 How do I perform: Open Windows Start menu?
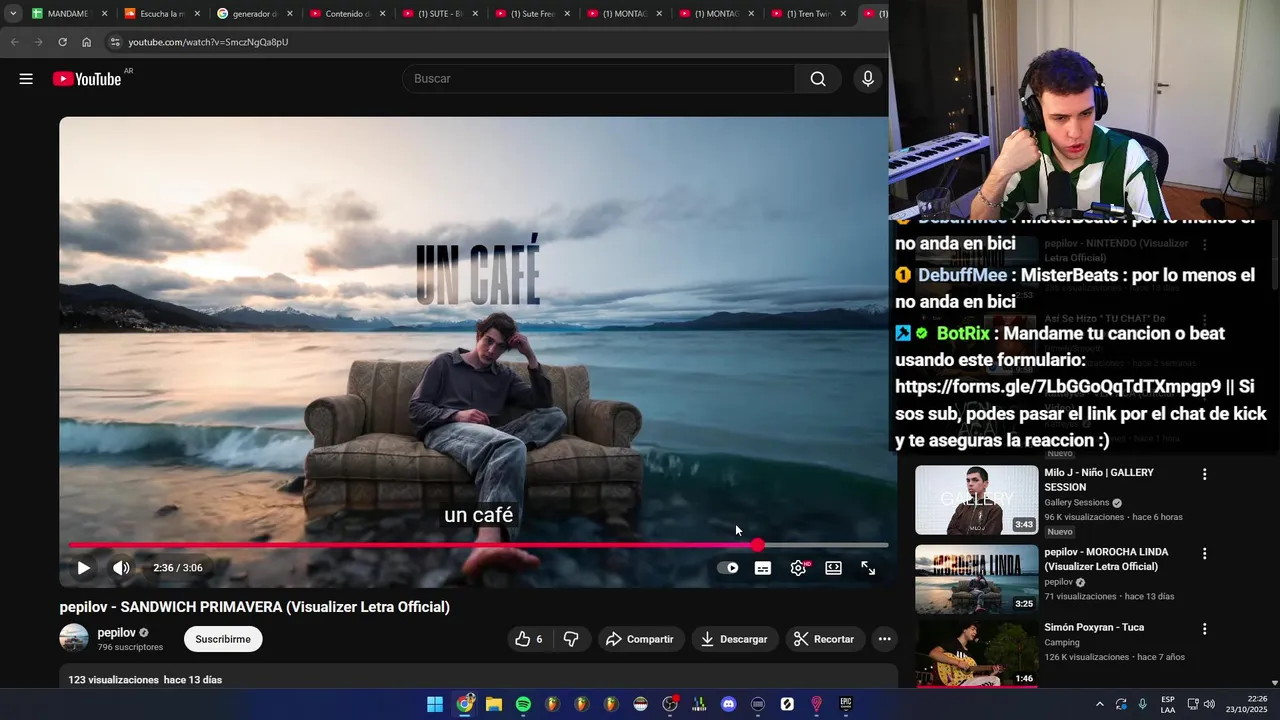(x=435, y=704)
